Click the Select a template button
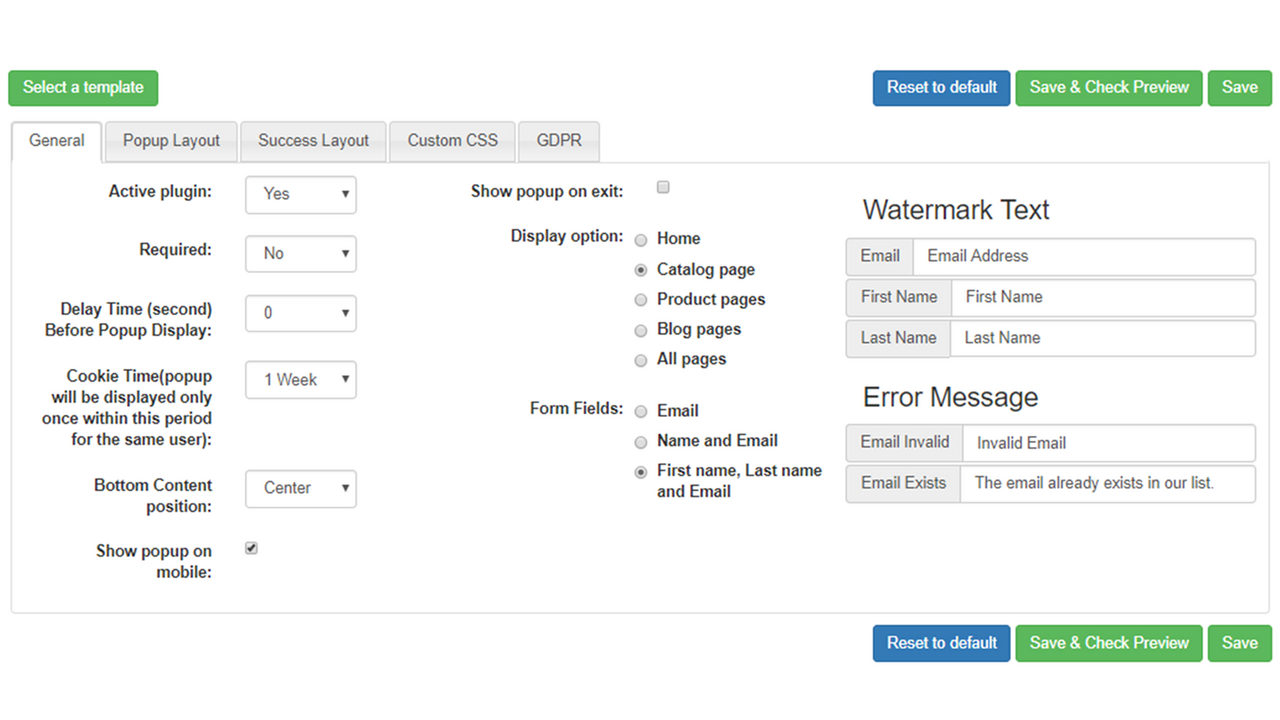 click(x=83, y=88)
